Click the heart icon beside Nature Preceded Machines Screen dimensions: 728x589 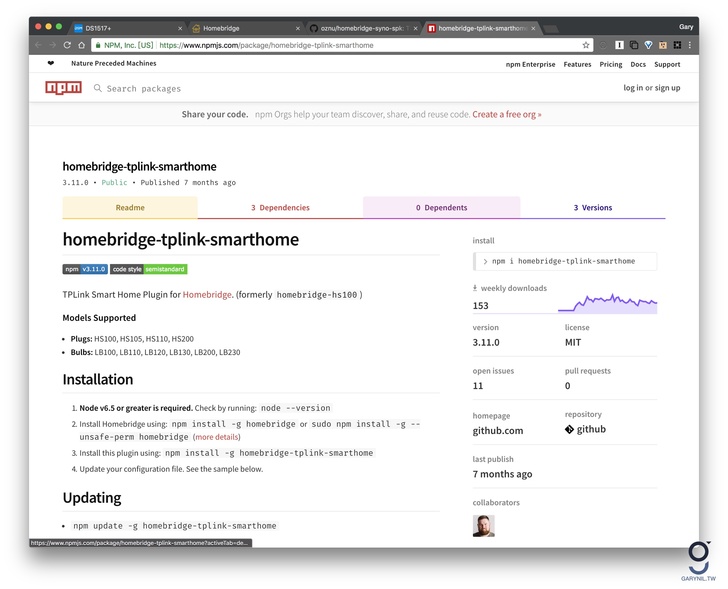[x=51, y=63]
